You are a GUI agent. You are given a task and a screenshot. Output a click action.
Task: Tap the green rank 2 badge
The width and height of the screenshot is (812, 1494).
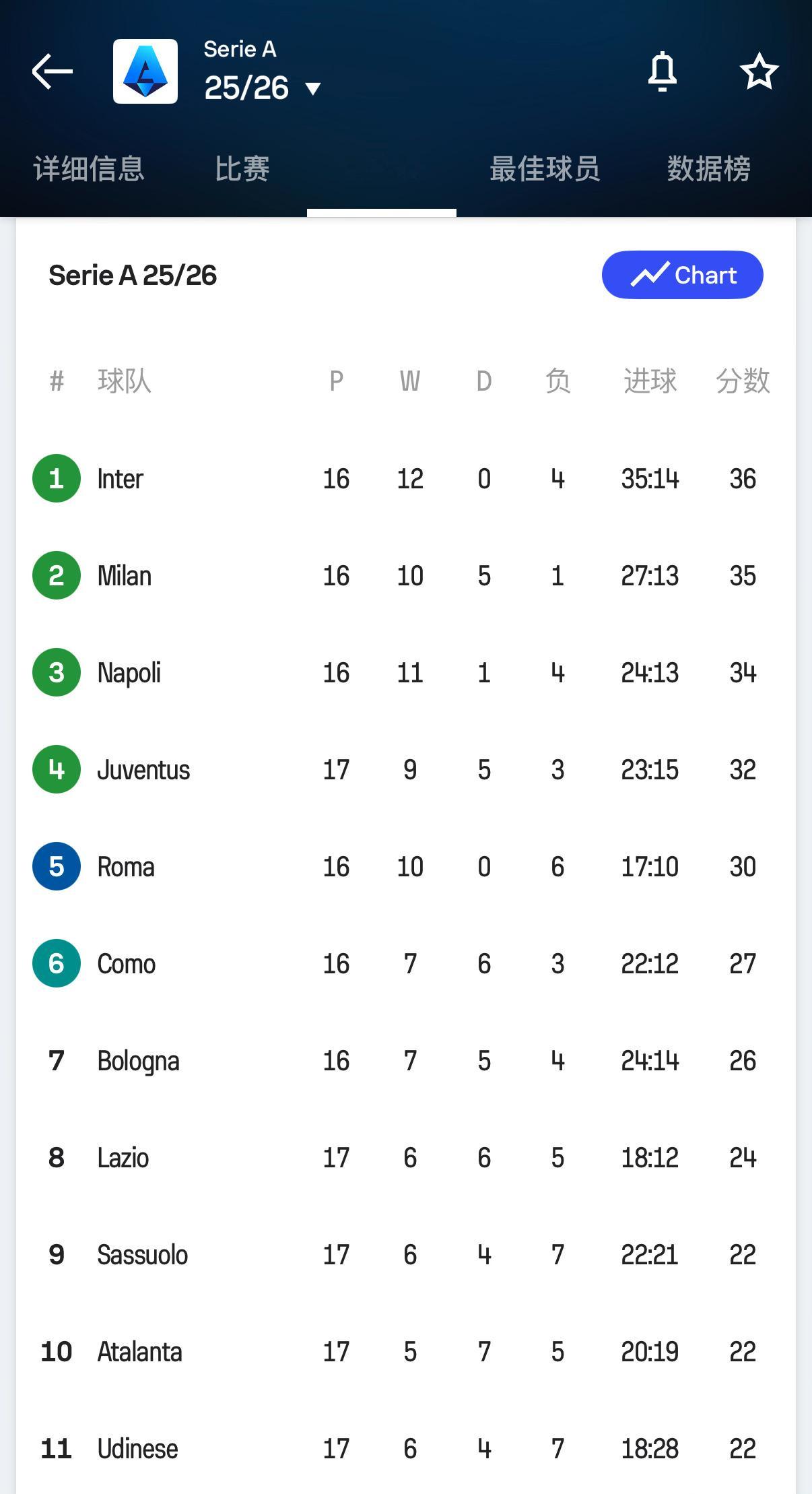(x=57, y=576)
